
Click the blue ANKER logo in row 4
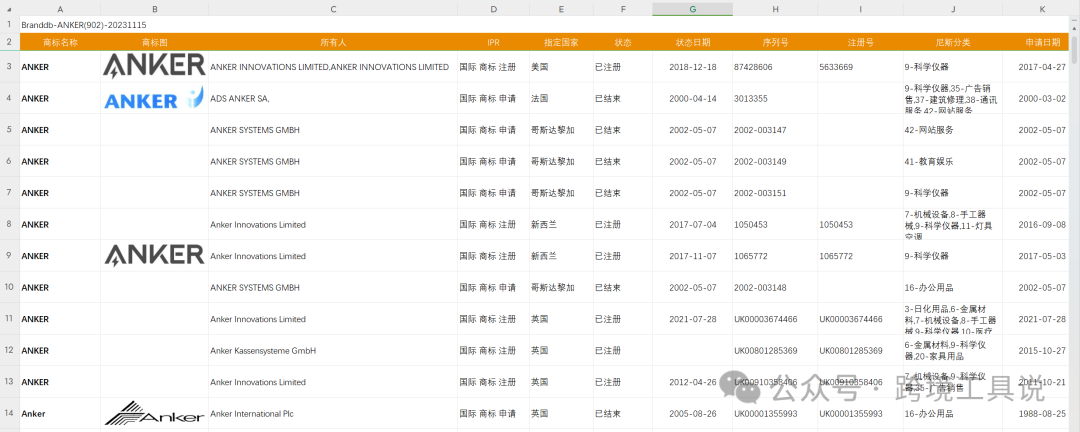coord(154,99)
